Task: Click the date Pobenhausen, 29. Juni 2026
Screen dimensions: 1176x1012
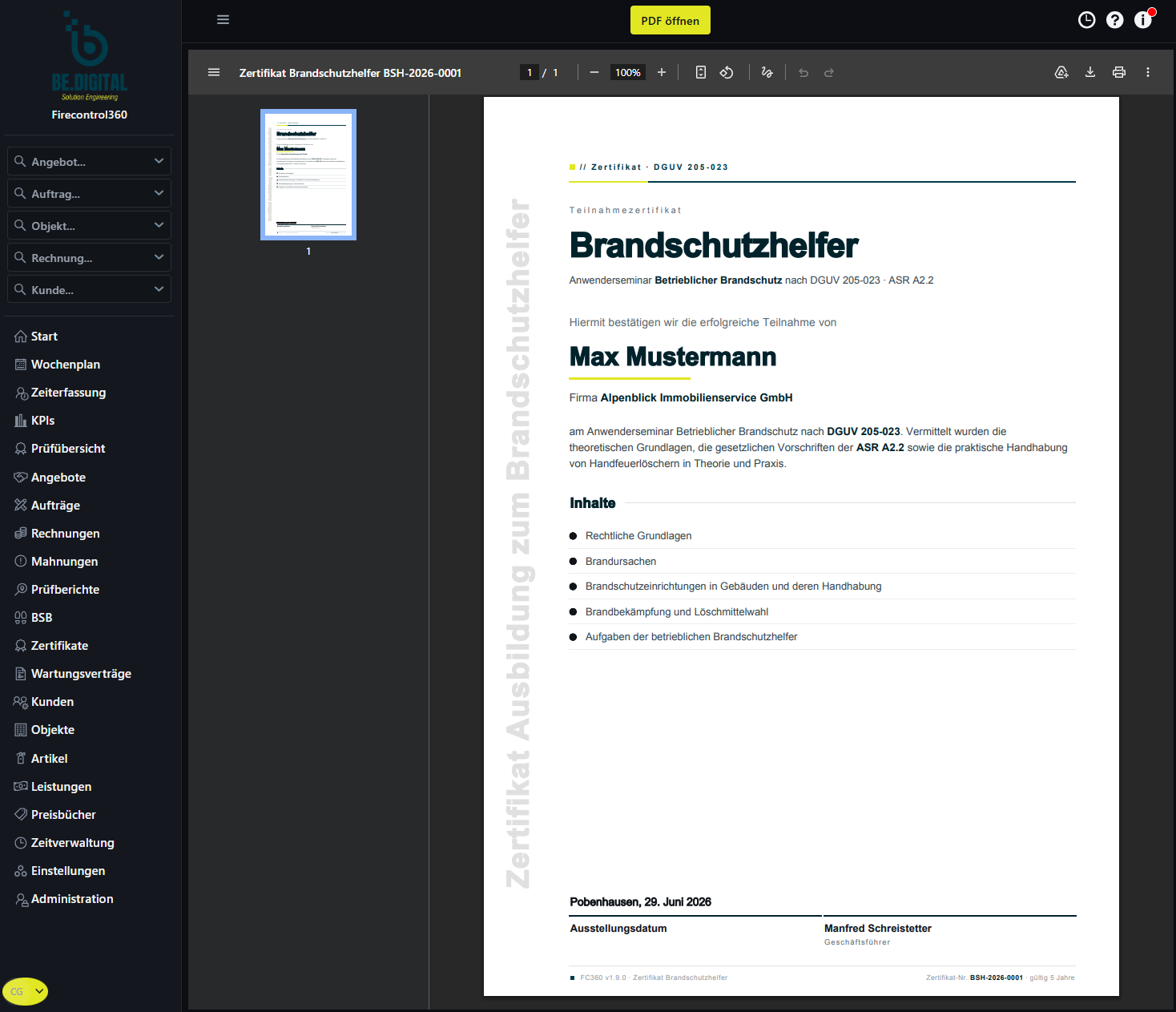Action: point(641,902)
